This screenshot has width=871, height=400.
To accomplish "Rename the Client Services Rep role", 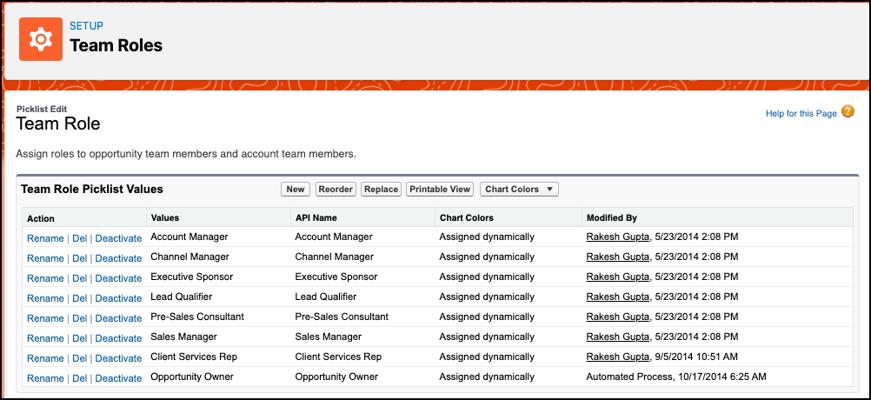I will click(46, 358).
